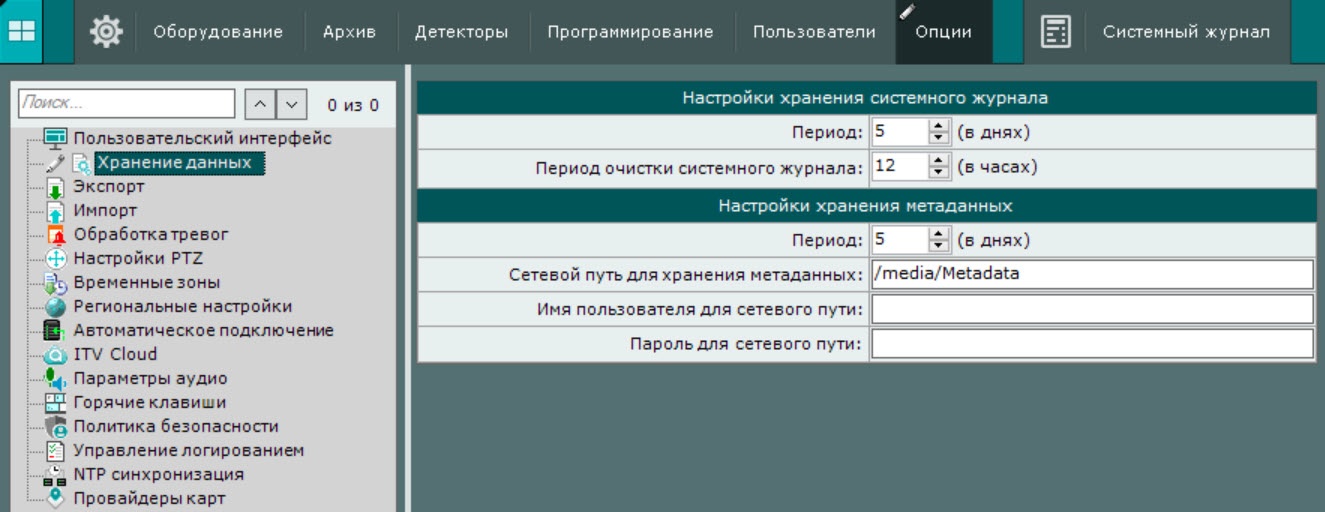This screenshot has height=512, width=1325.
Task: Click the Обработка тревог alarm icon
Action: pyautogui.click(x=56, y=235)
